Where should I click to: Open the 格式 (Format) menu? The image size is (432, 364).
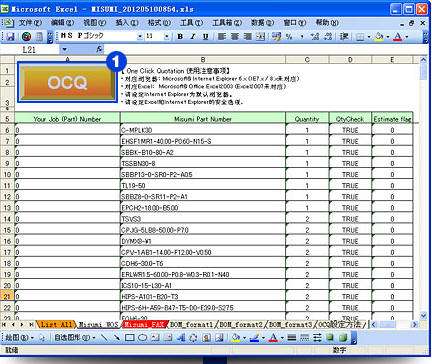tap(159, 23)
